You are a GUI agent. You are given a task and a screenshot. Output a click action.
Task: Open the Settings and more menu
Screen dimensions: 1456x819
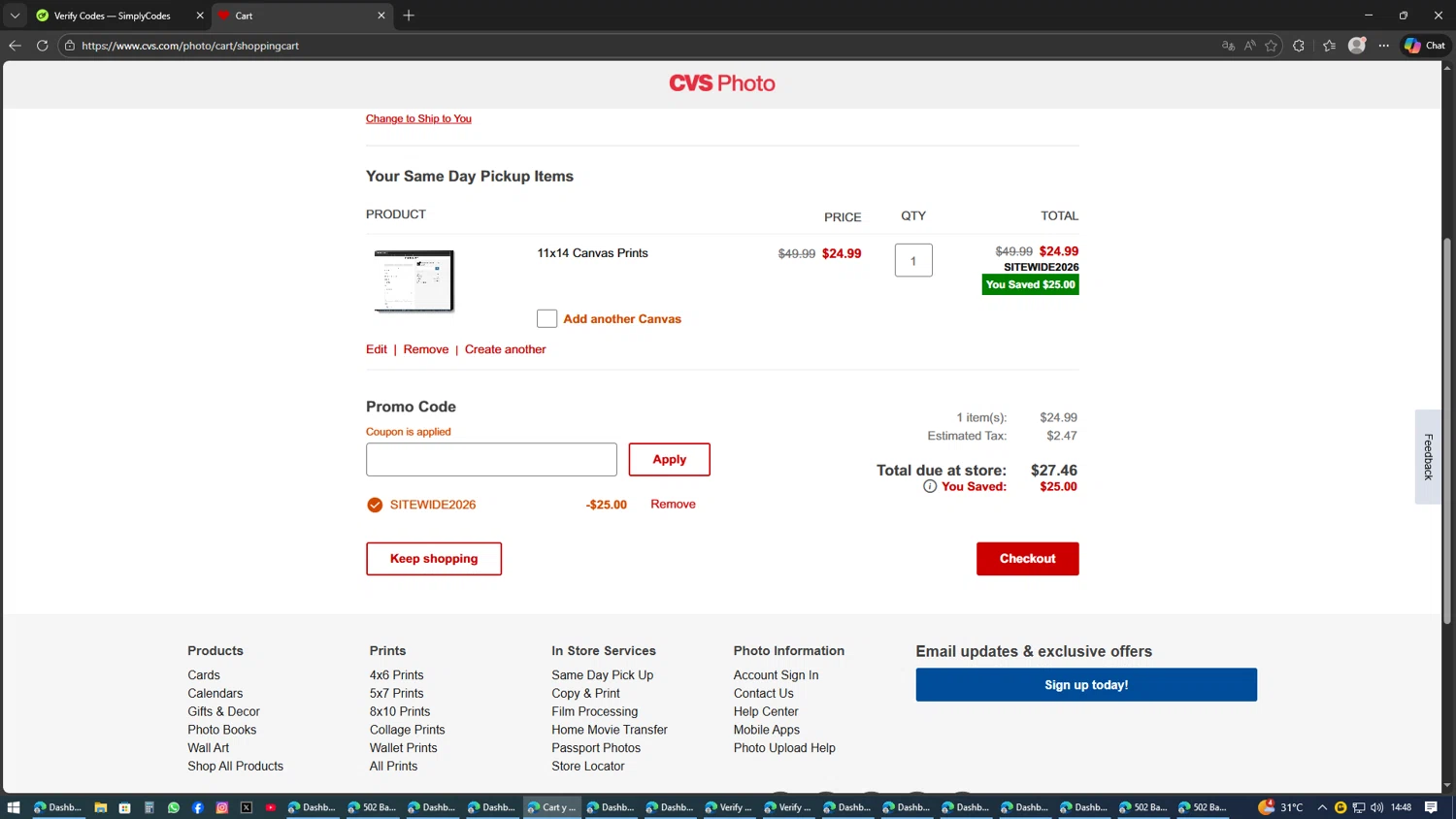1384,46
